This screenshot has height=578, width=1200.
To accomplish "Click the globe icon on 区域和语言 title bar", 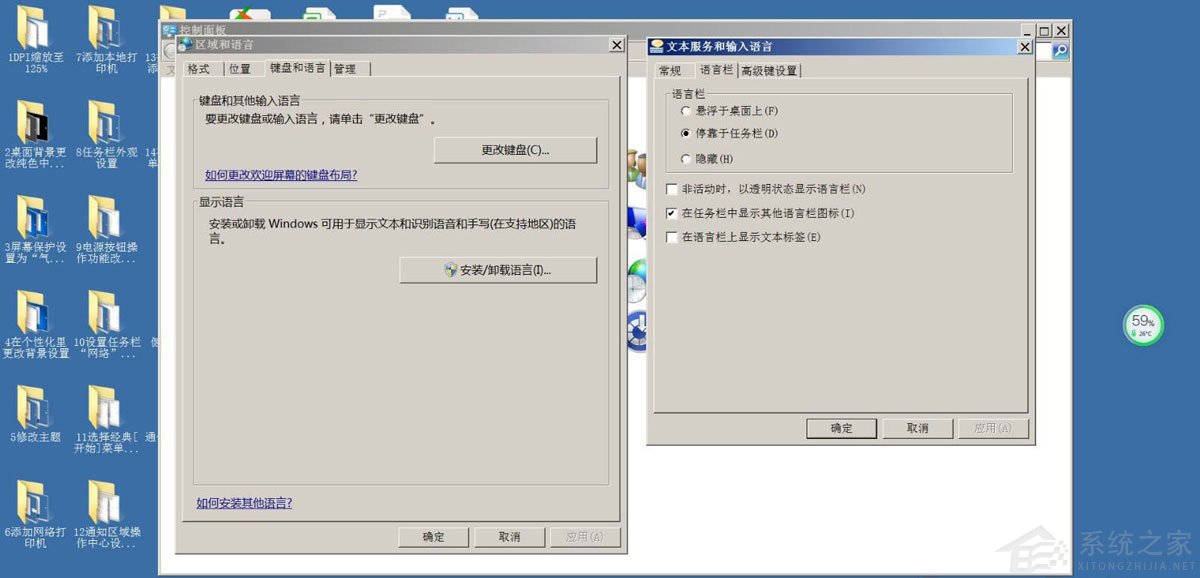I will (x=184, y=45).
